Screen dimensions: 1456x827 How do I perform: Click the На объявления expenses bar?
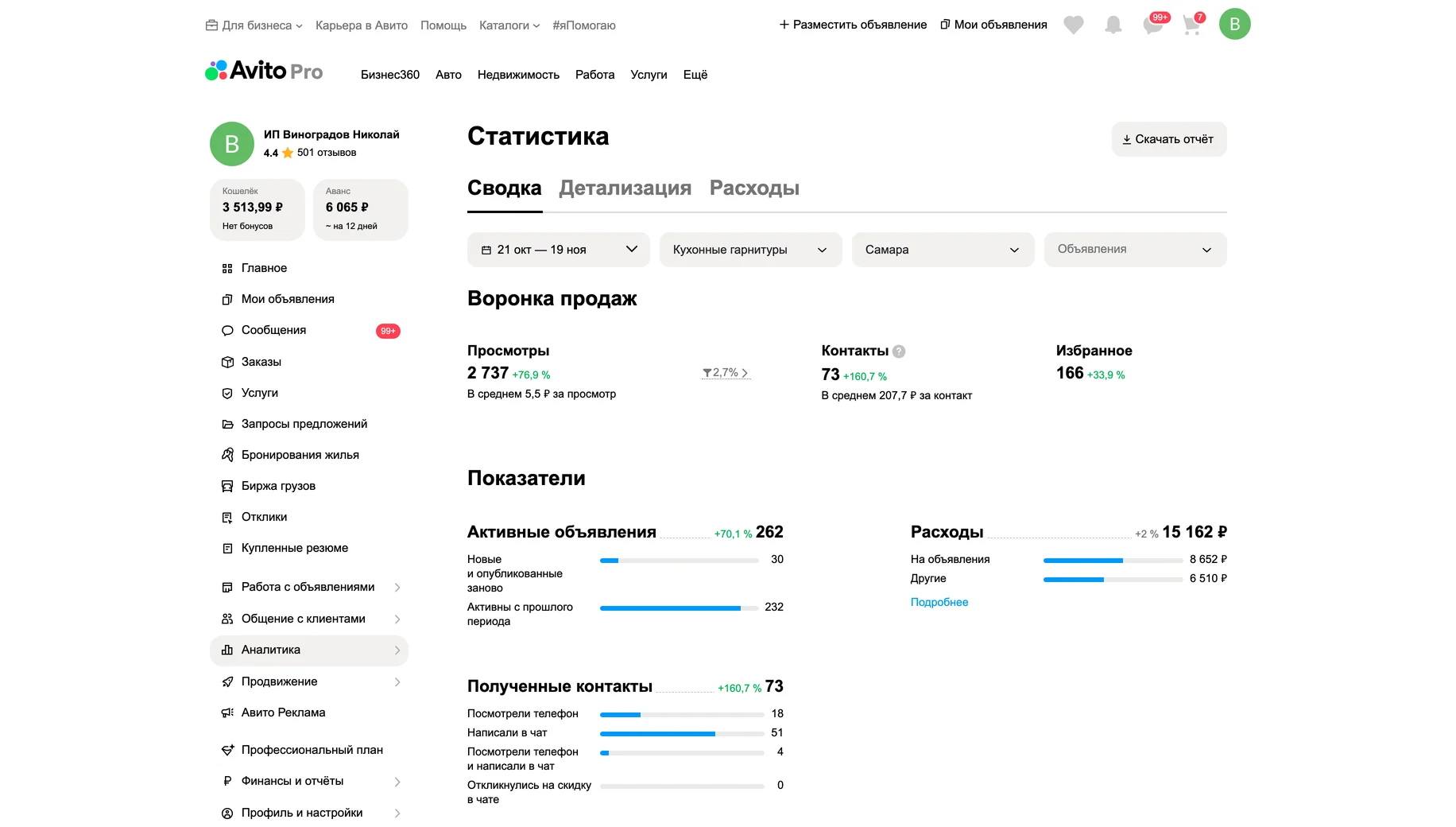[1113, 561]
